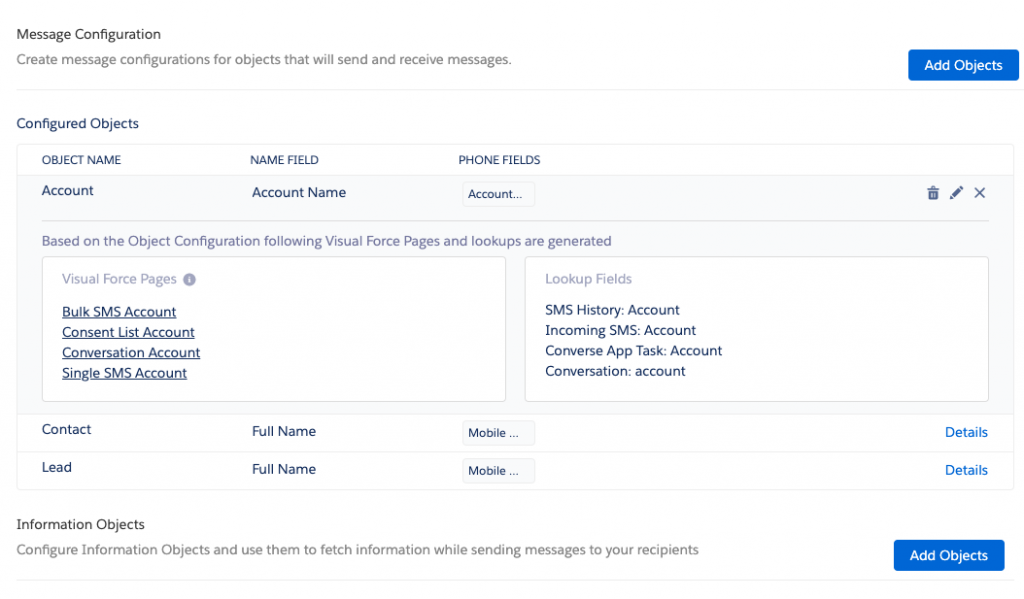
Task: Open the Conversation Account page
Action: pyautogui.click(x=131, y=352)
